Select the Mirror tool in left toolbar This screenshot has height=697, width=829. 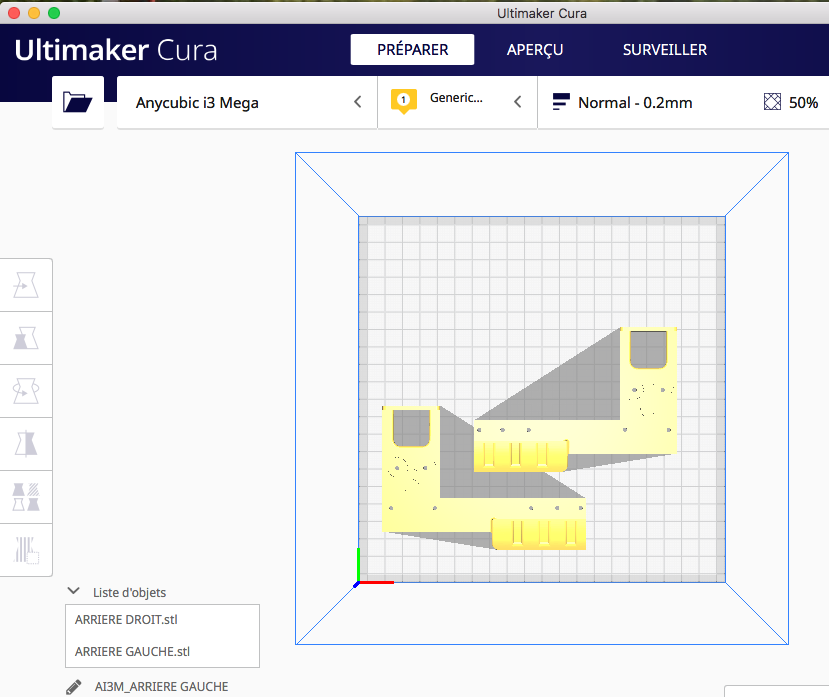[x=26, y=444]
